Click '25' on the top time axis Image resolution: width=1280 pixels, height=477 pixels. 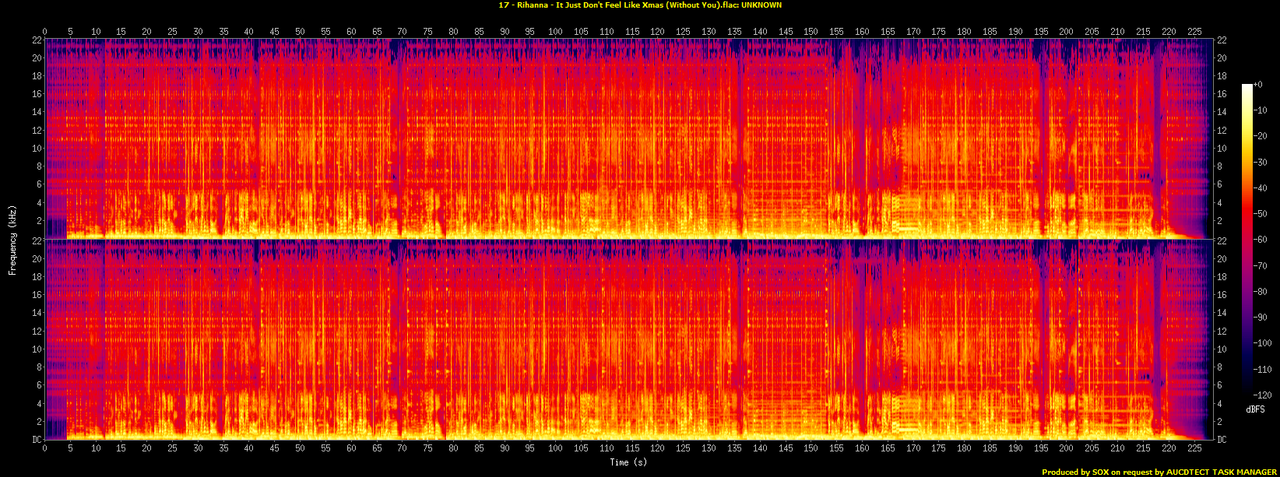(x=172, y=31)
